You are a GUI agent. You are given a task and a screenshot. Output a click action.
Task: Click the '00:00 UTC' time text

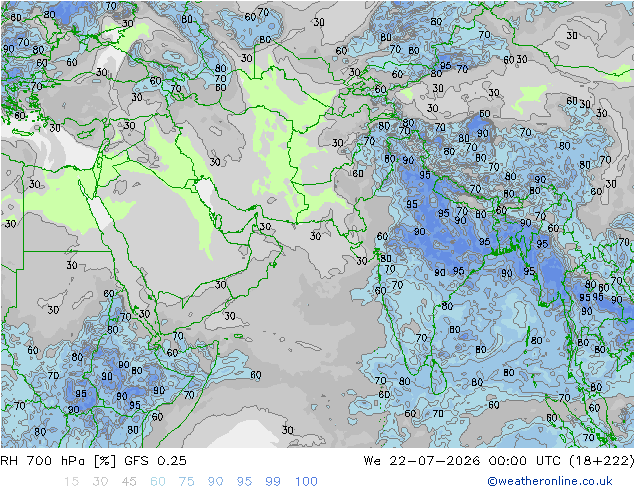click(x=524, y=460)
